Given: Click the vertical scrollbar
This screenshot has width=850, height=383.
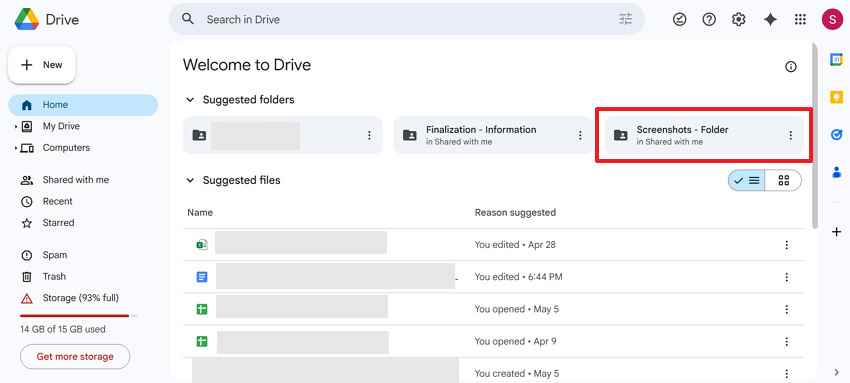Looking at the screenshot, I should click(x=815, y=135).
